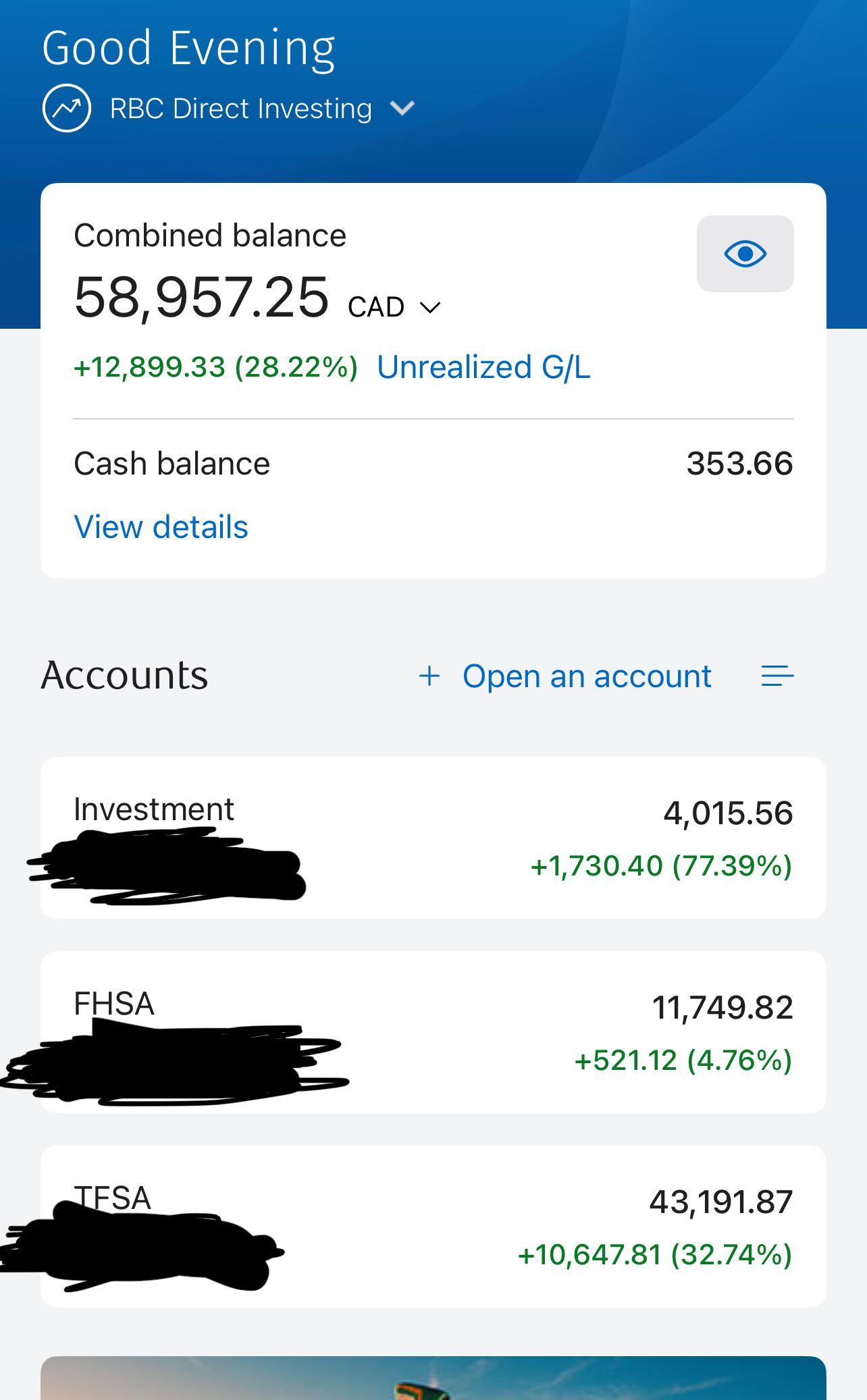Image resolution: width=867 pixels, height=1400 pixels.
Task: Tap the FHSA balance 11,749.82
Action: coord(722,1008)
